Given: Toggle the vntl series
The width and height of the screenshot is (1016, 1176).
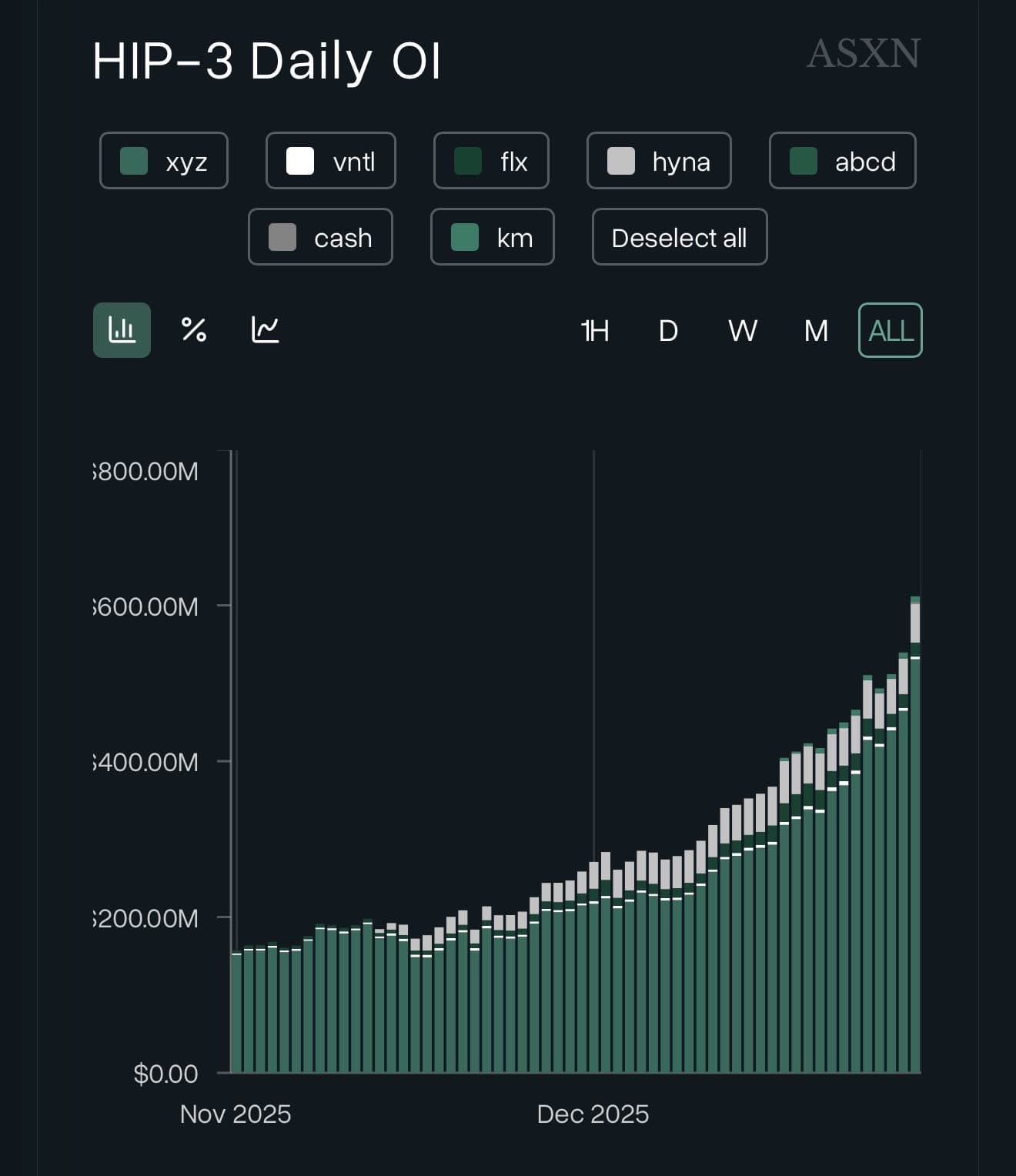Looking at the screenshot, I should tap(331, 161).
